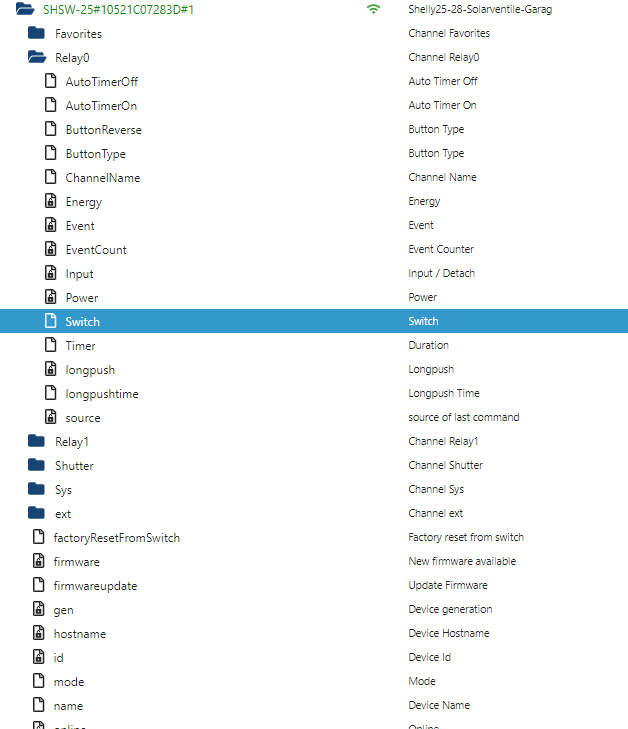Select the ButtonReverse state

point(104,130)
